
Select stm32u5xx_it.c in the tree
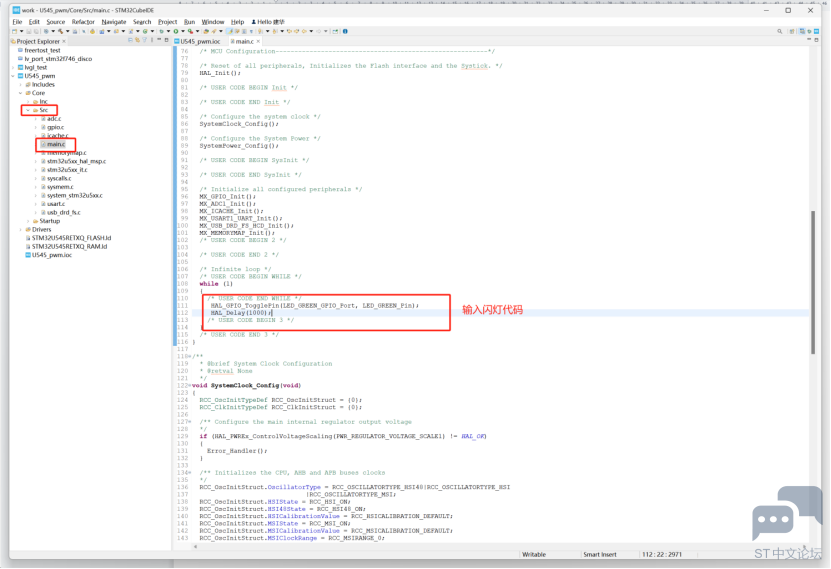[67, 170]
